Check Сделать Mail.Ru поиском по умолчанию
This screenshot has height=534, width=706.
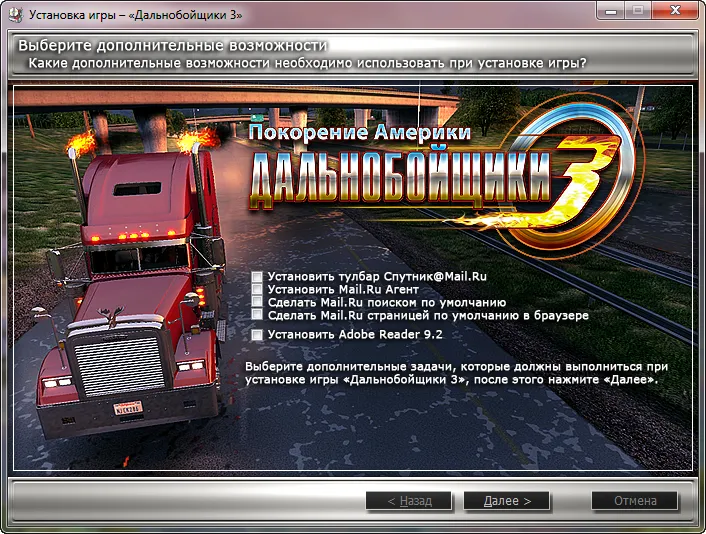point(258,302)
